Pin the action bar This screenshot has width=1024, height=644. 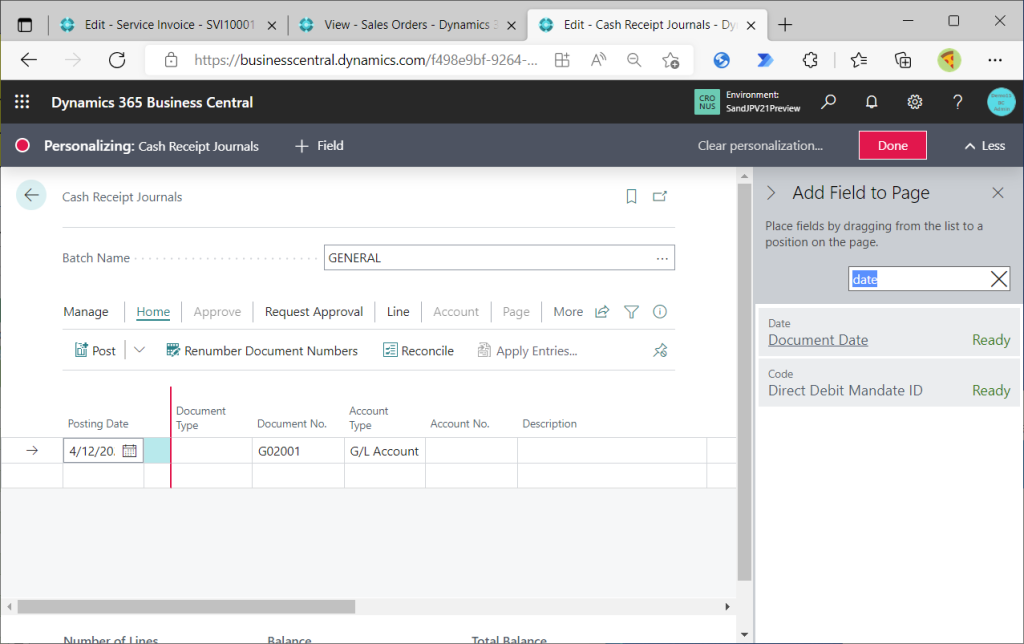coord(660,351)
